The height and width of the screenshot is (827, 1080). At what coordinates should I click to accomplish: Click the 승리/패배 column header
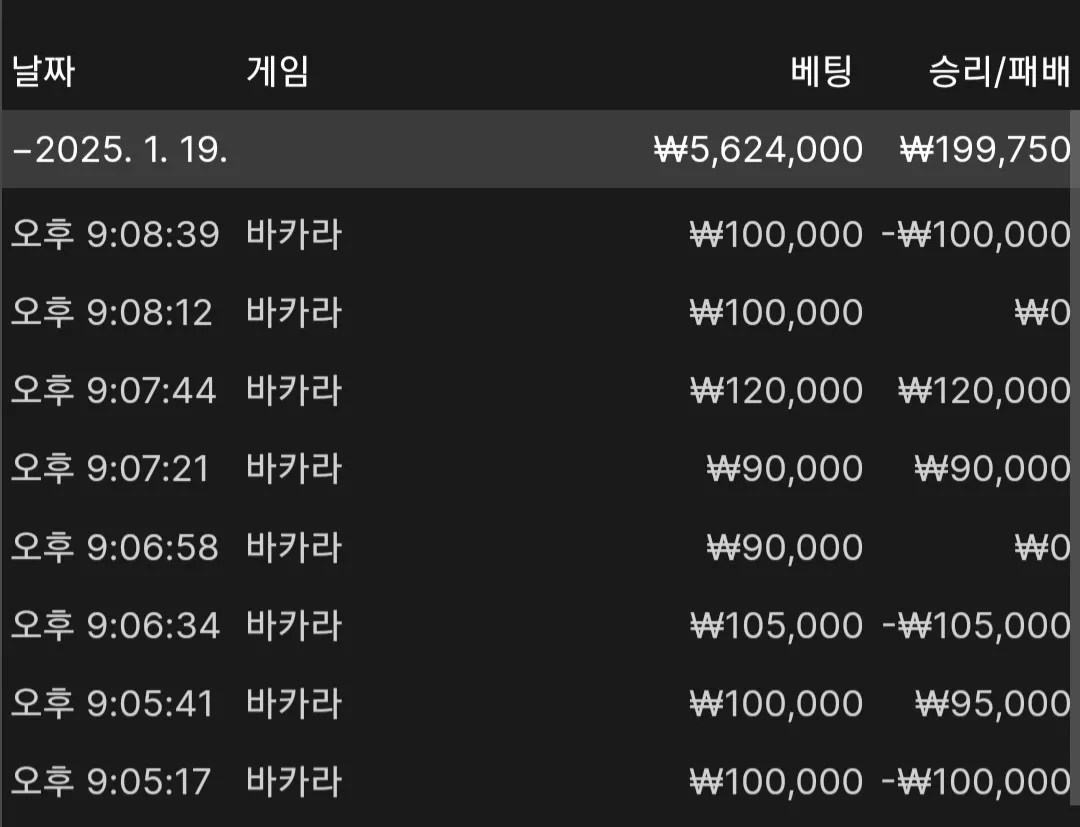click(x=999, y=71)
